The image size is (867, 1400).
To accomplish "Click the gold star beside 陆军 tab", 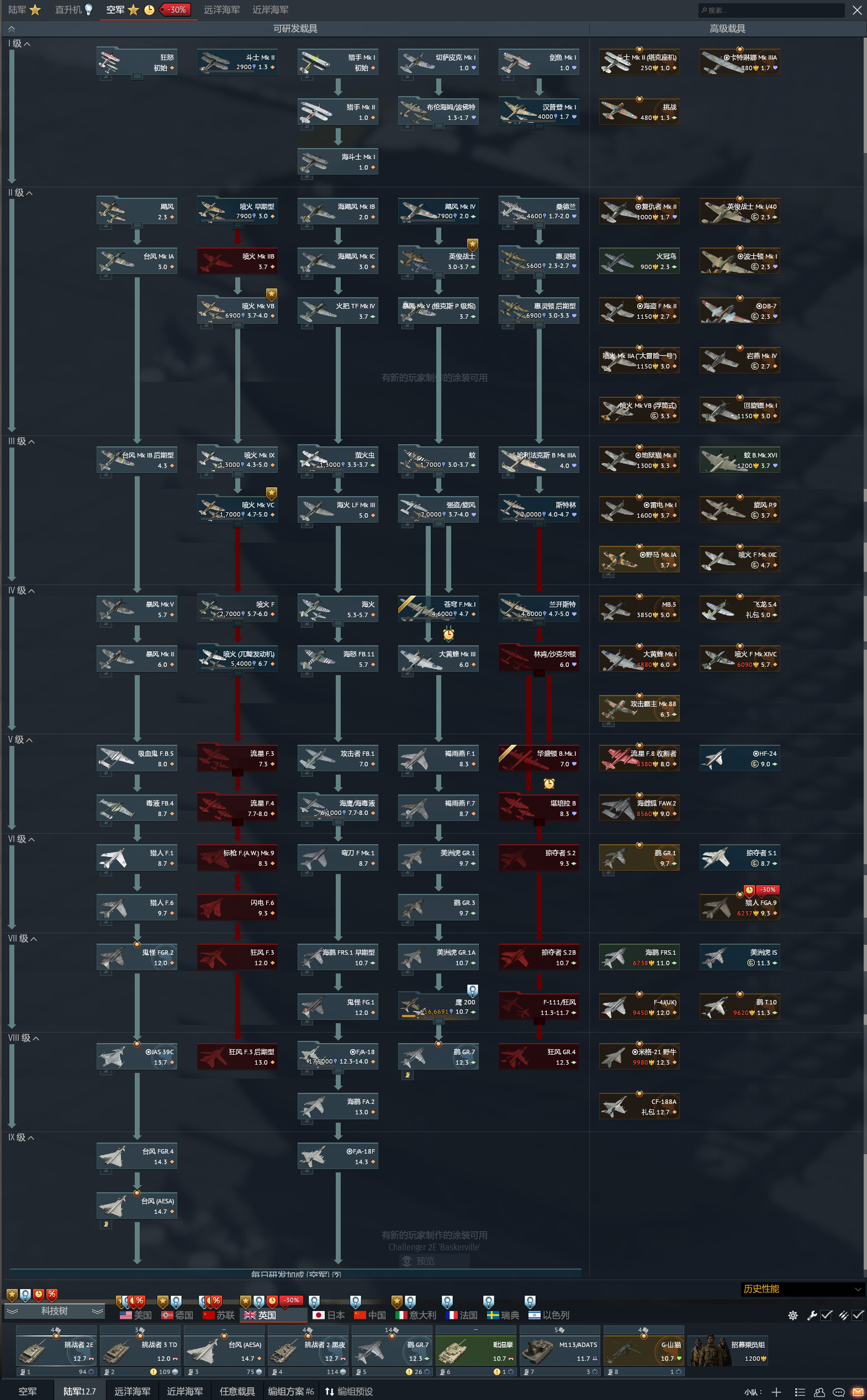I will (x=35, y=10).
